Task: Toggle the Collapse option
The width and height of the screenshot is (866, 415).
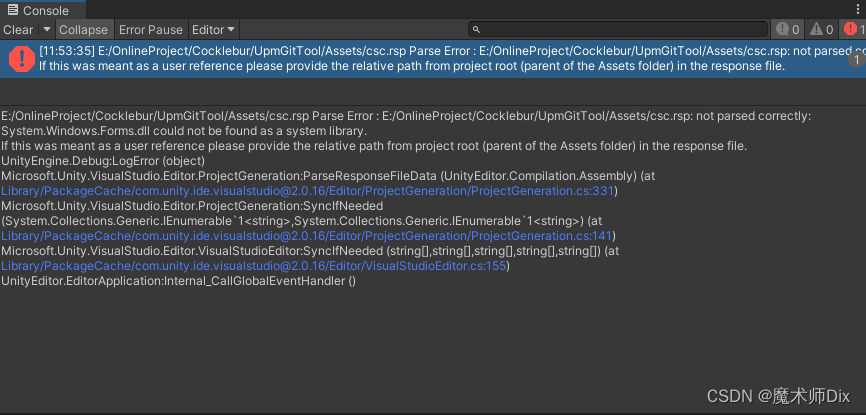Action: pyautogui.click(x=83, y=30)
